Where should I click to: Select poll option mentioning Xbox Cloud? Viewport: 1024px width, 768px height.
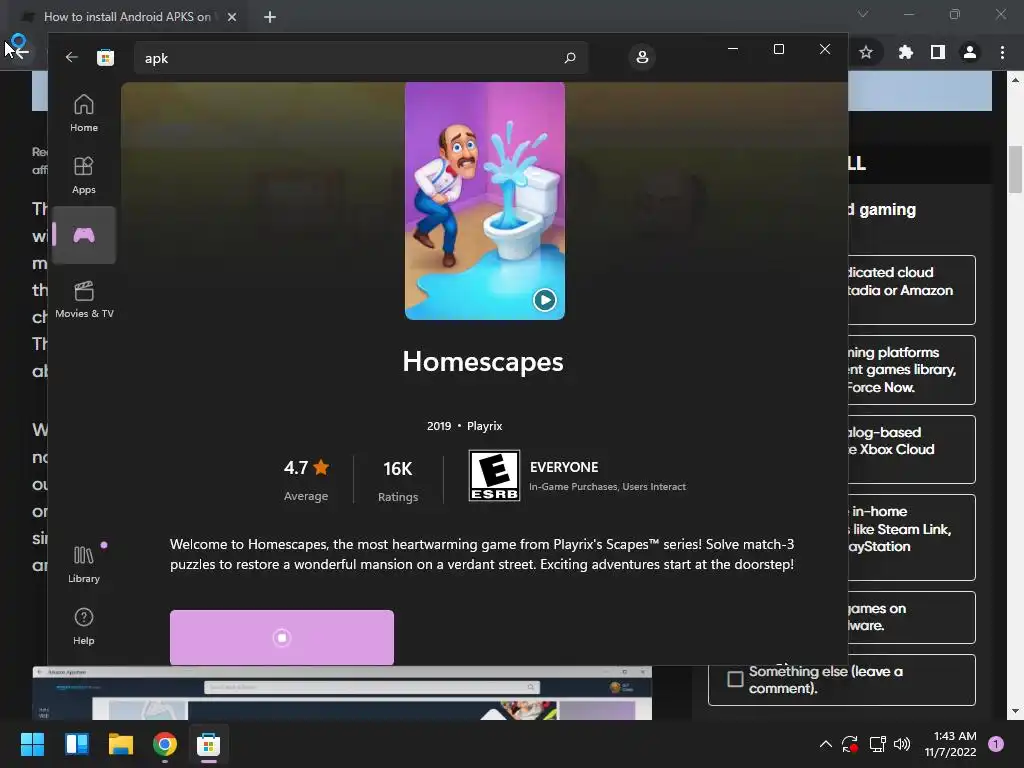pyautogui.click(x=912, y=449)
